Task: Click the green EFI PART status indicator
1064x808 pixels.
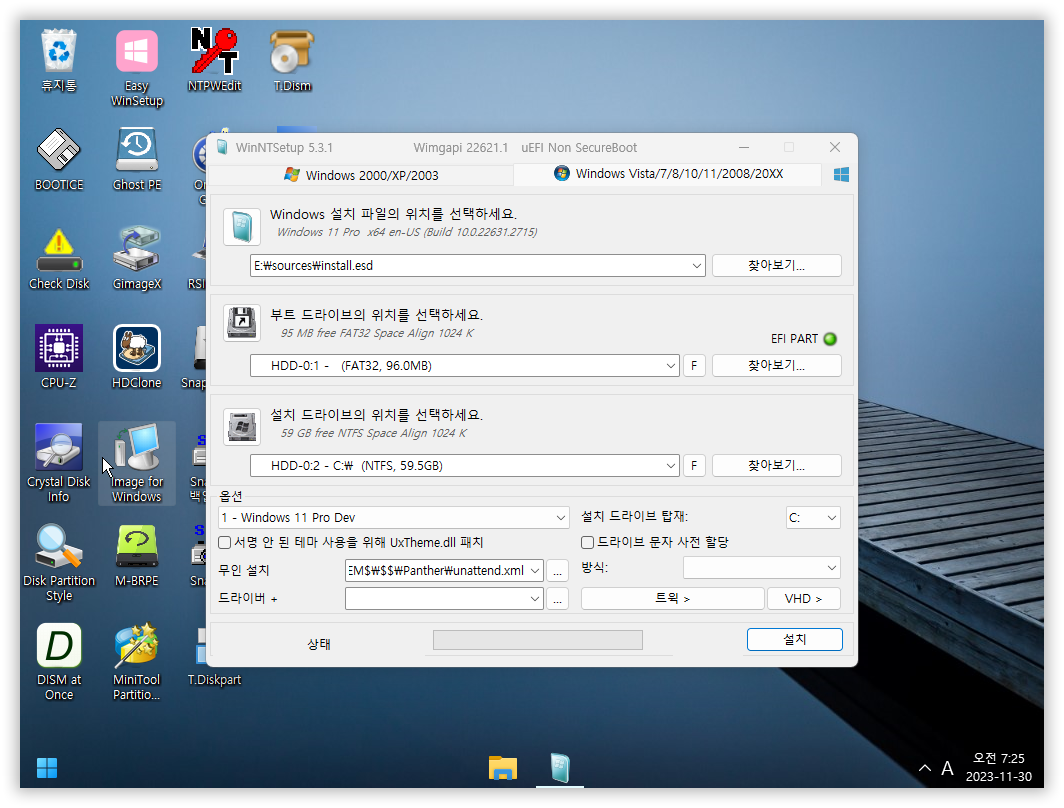Action: click(x=830, y=339)
